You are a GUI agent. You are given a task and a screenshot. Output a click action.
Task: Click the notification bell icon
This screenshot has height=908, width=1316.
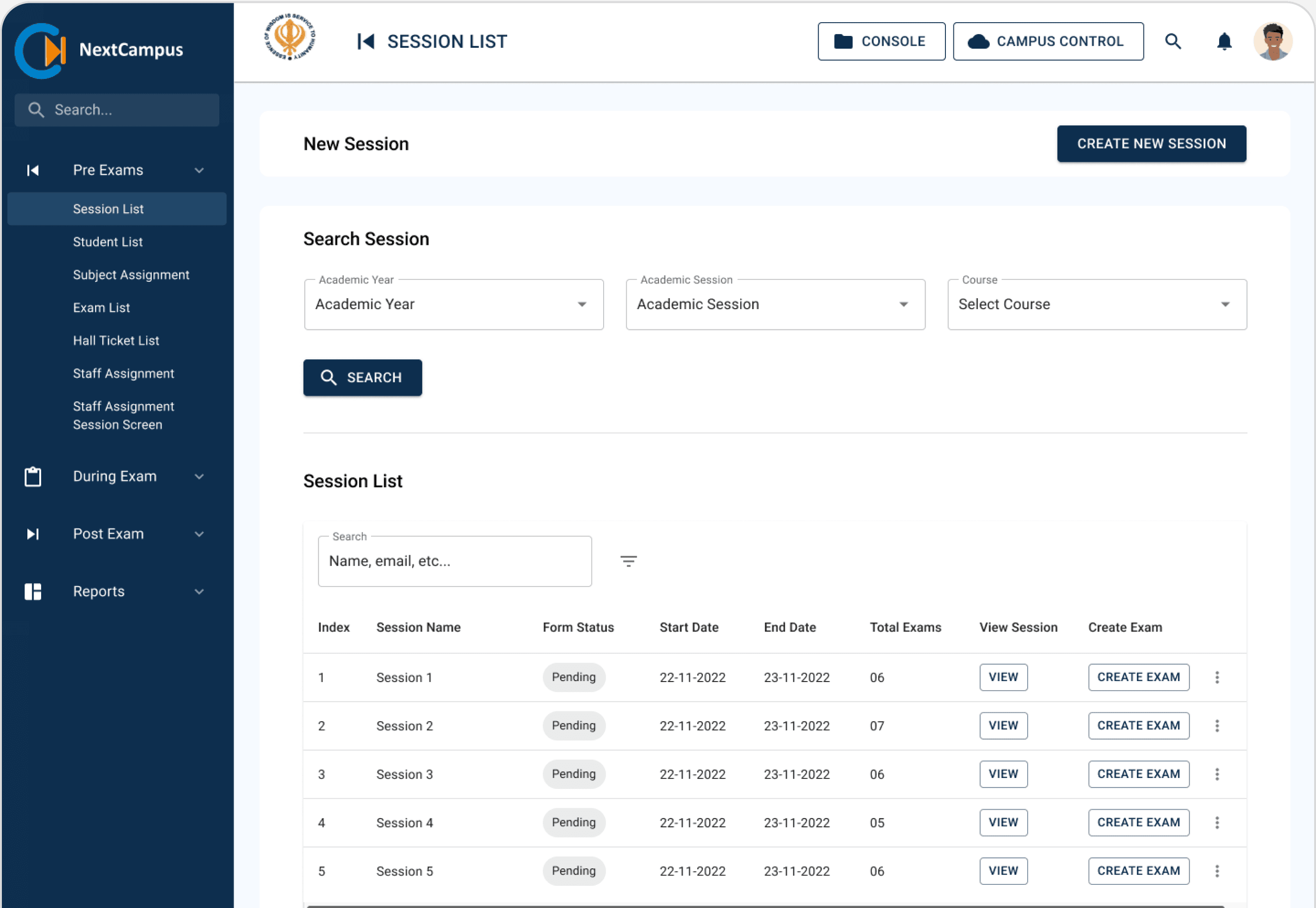[1224, 42]
